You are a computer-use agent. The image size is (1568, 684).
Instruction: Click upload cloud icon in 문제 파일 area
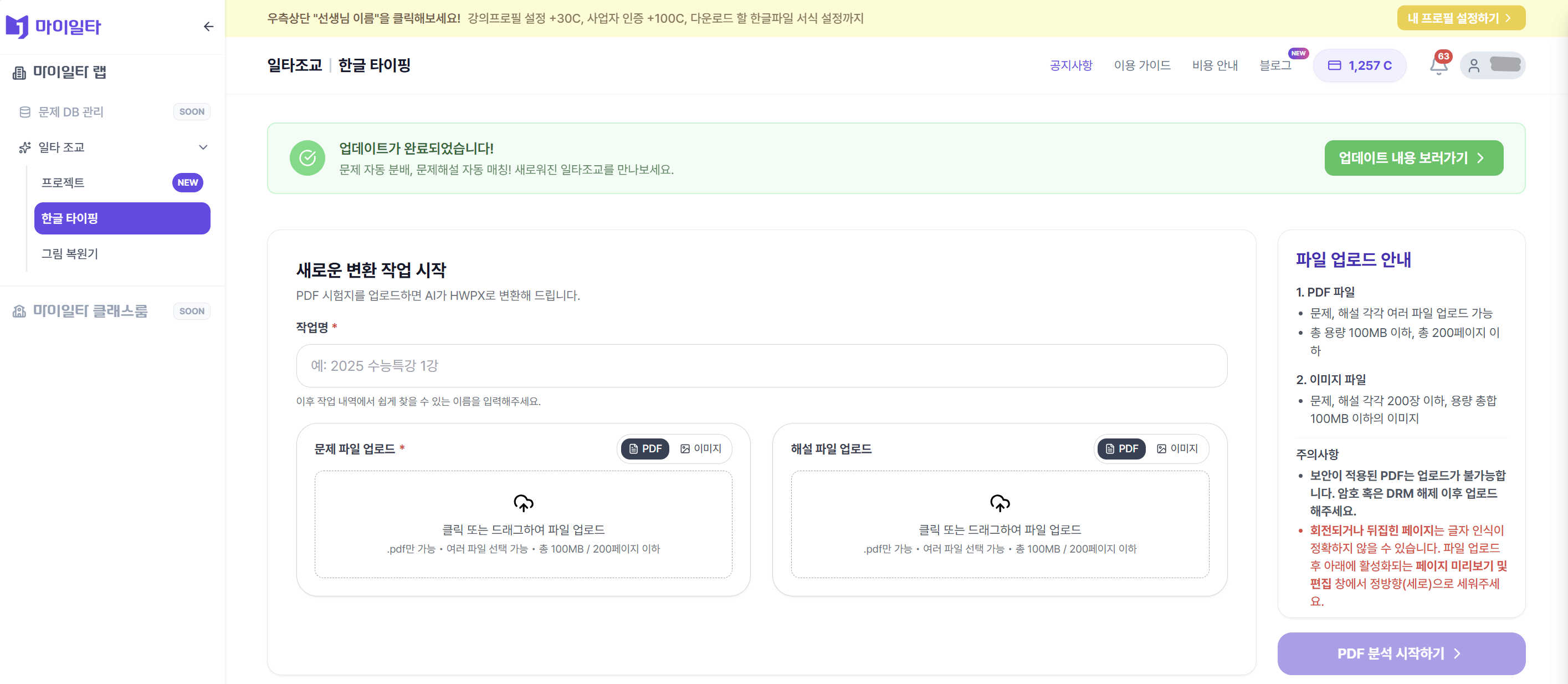(523, 503)
